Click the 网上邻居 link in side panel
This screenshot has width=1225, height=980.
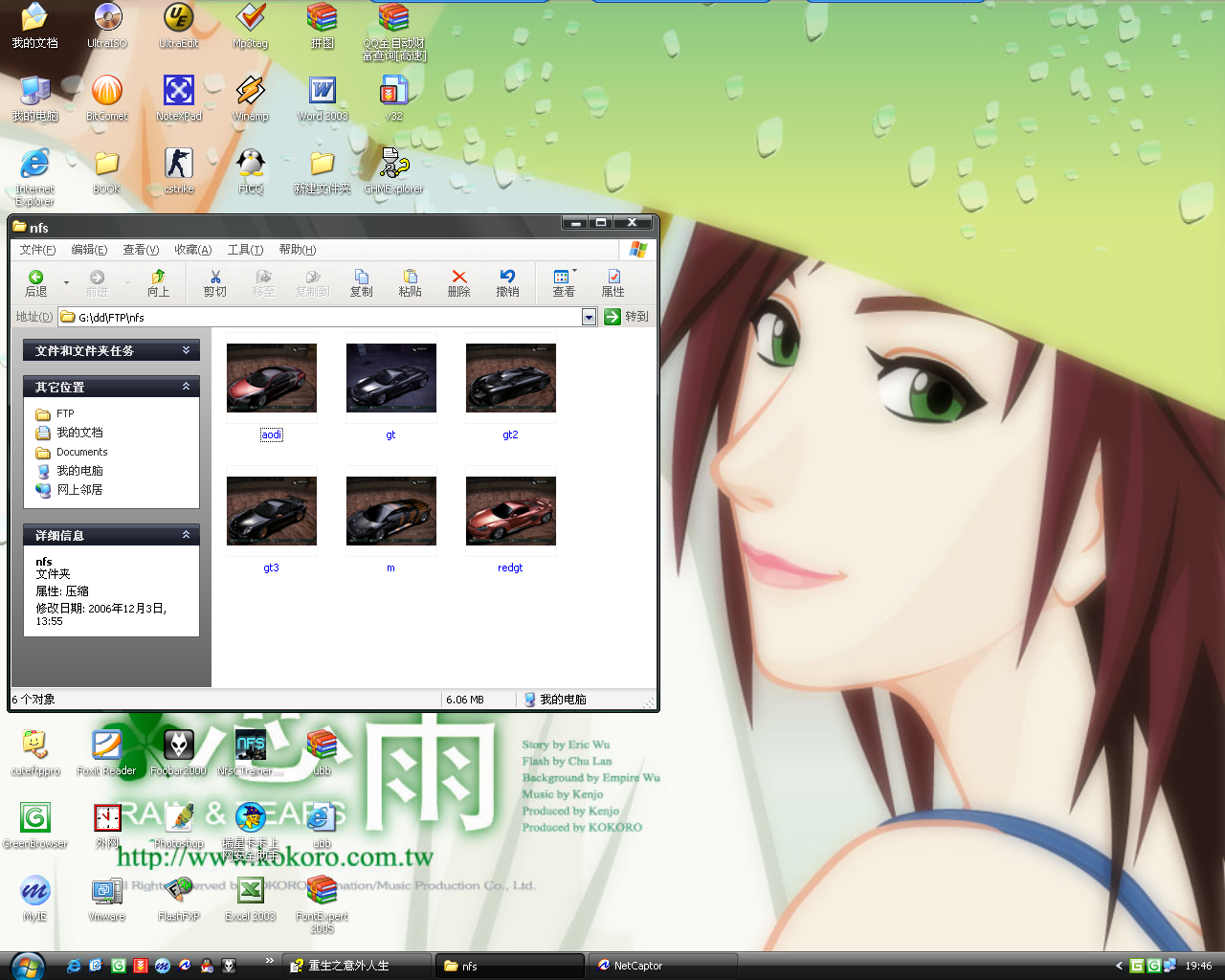point(79,490)
